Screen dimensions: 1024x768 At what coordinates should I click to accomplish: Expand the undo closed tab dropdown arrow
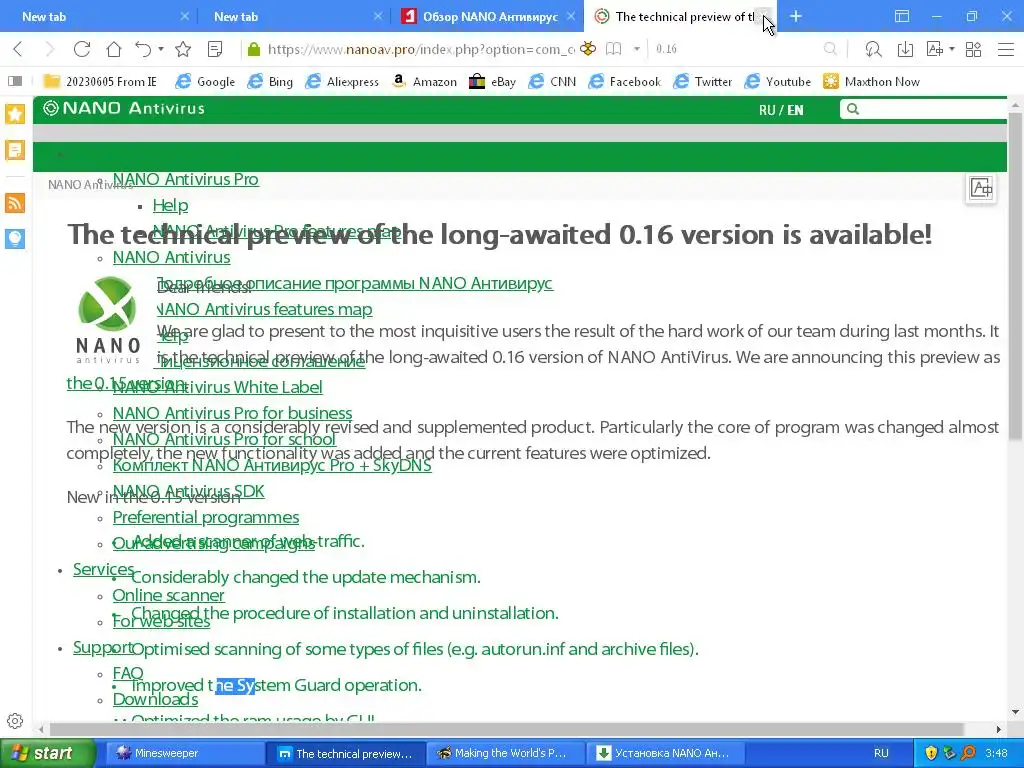coord(161,49)
